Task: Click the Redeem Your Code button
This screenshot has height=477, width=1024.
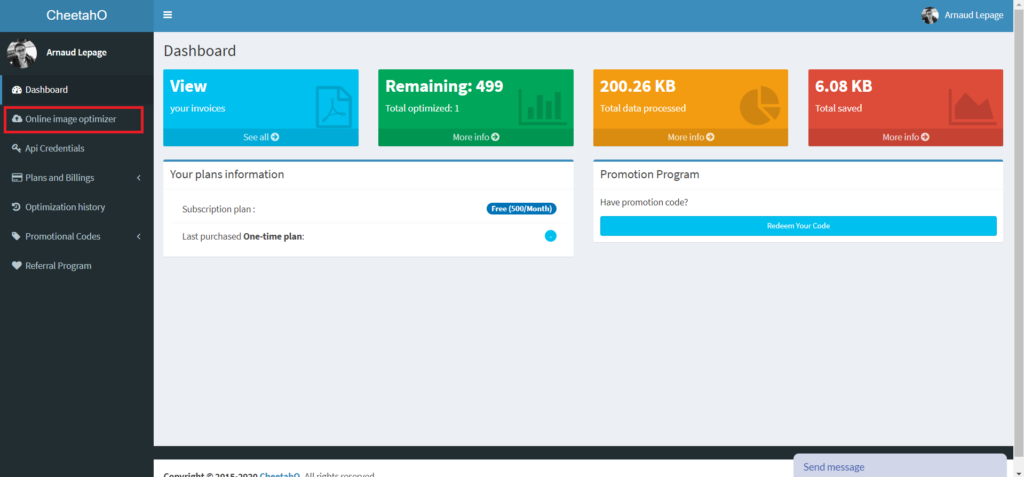Action: [x=798, y=225]
